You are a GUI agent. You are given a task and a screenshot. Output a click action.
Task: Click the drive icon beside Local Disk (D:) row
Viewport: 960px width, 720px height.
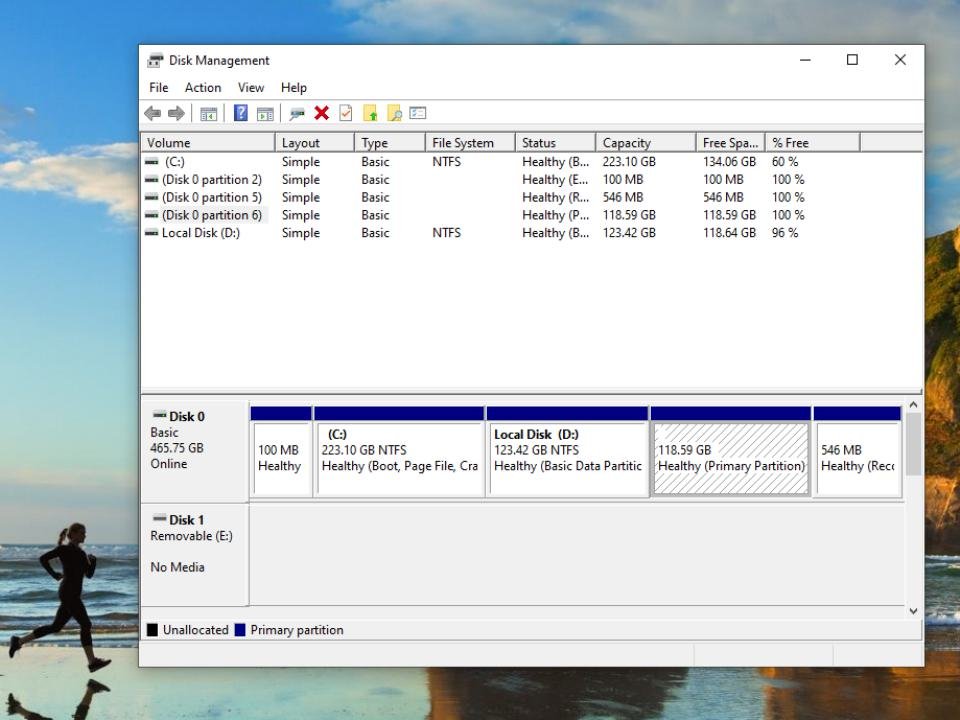(151, 233)
